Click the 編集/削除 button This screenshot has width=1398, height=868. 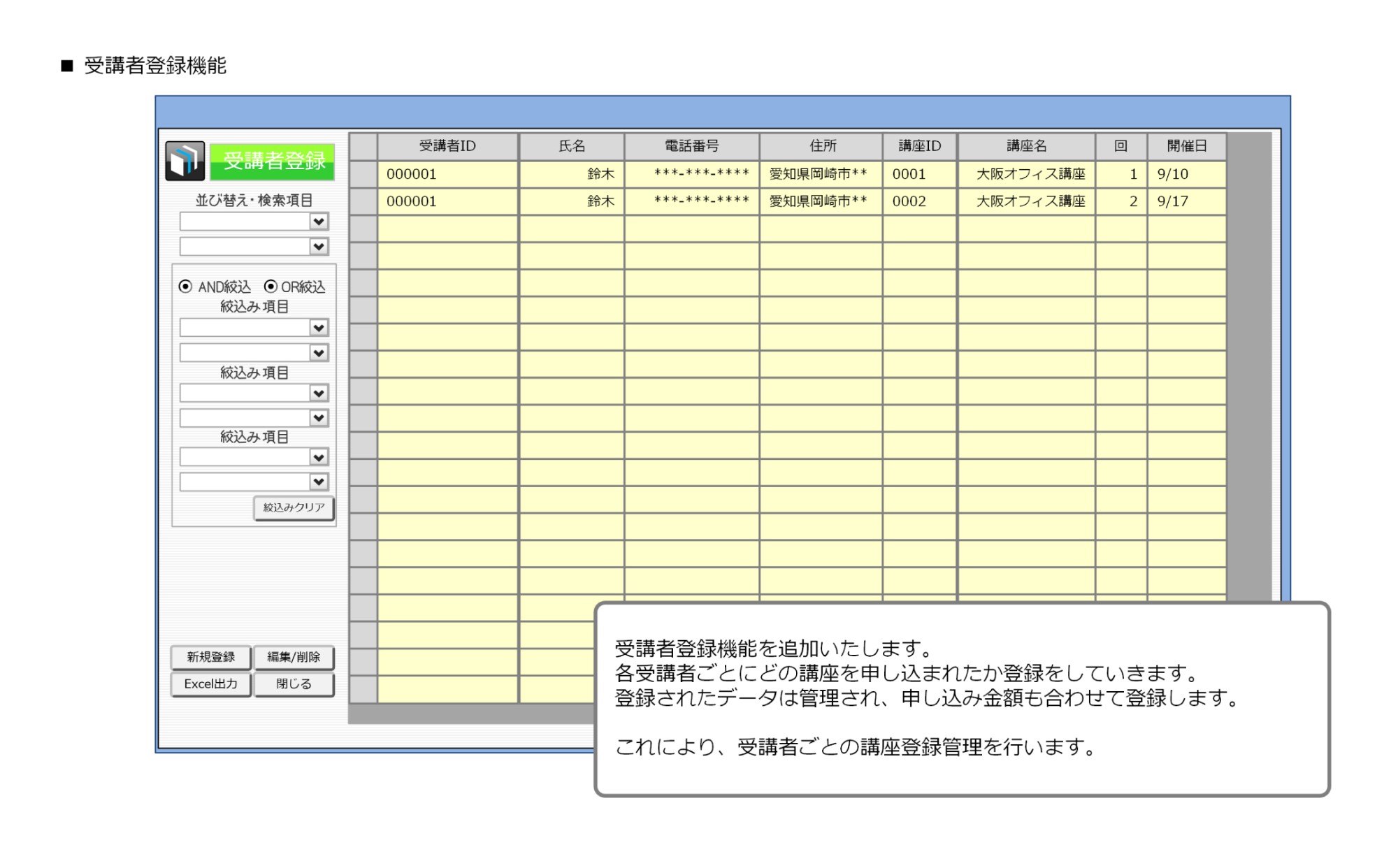click(x=294, y=657)
